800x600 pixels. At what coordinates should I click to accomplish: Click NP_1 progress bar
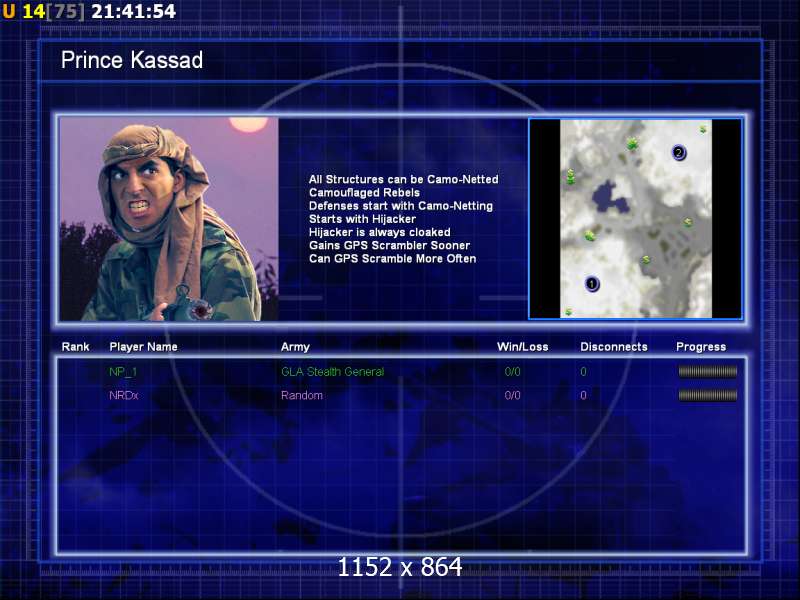(708, 372)
